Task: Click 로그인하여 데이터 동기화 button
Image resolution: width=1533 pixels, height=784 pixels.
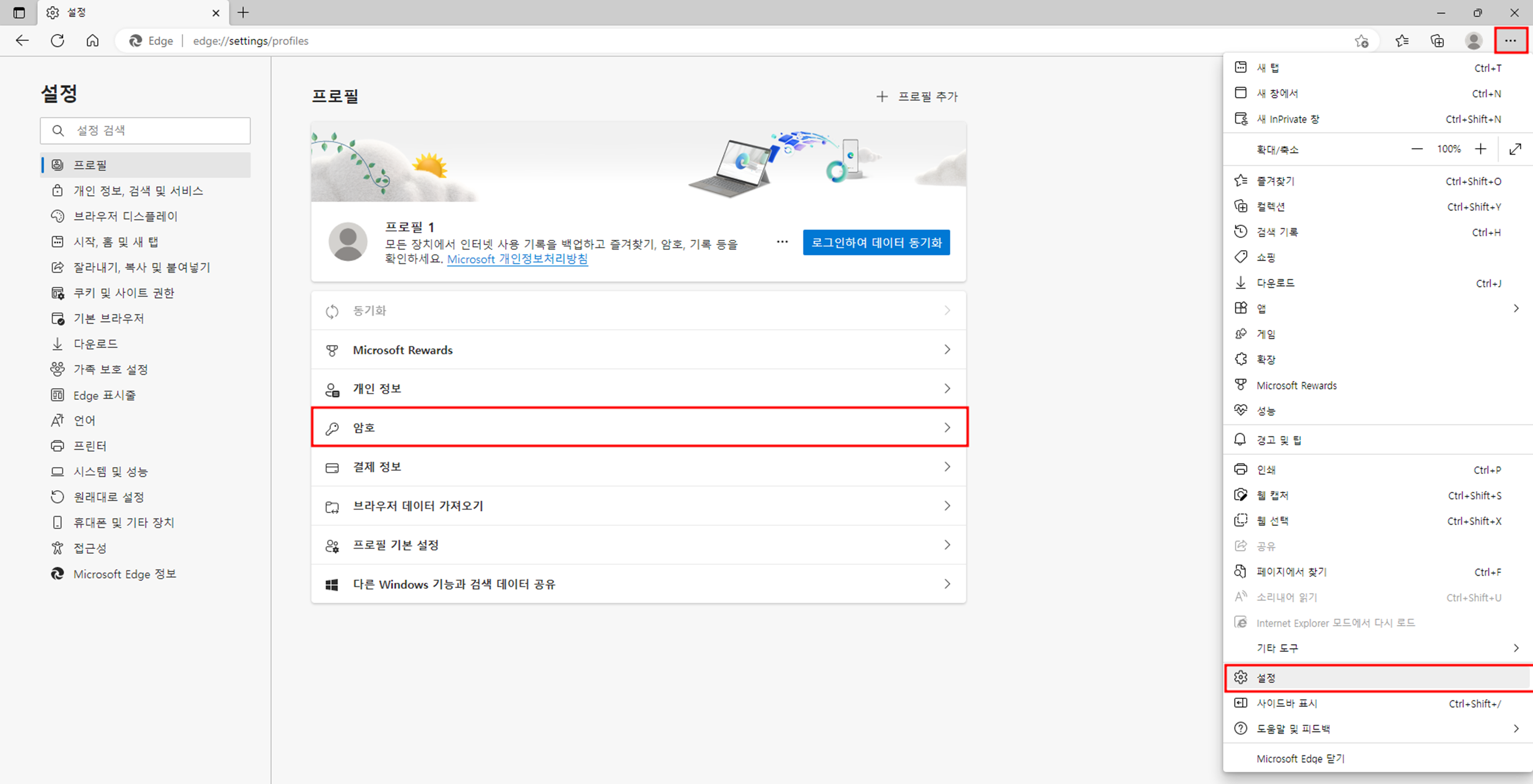Action: 876,242
